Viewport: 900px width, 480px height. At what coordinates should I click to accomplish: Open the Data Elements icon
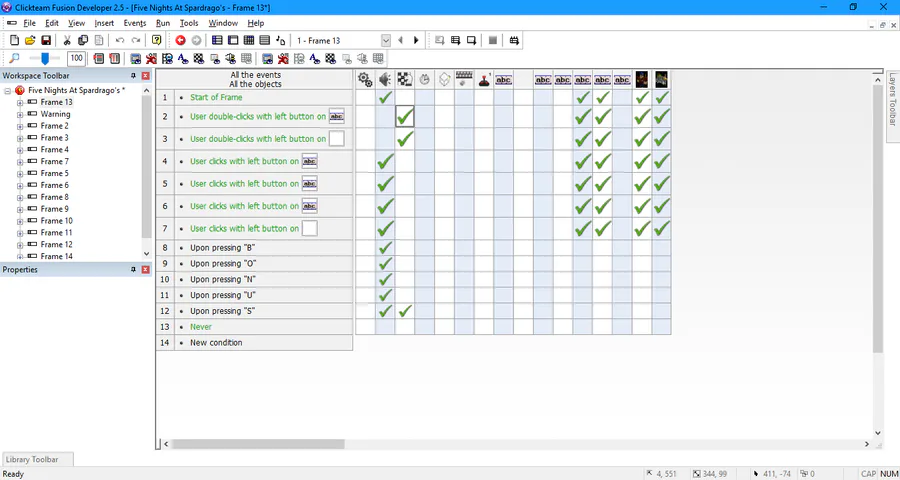[281, 40]
